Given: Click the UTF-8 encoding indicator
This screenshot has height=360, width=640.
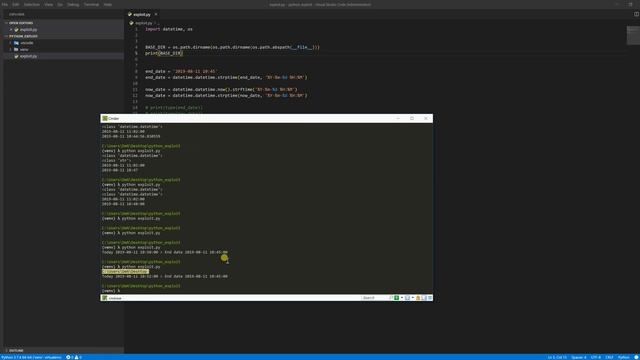Looking at the screenshot, I should (596, 357).
